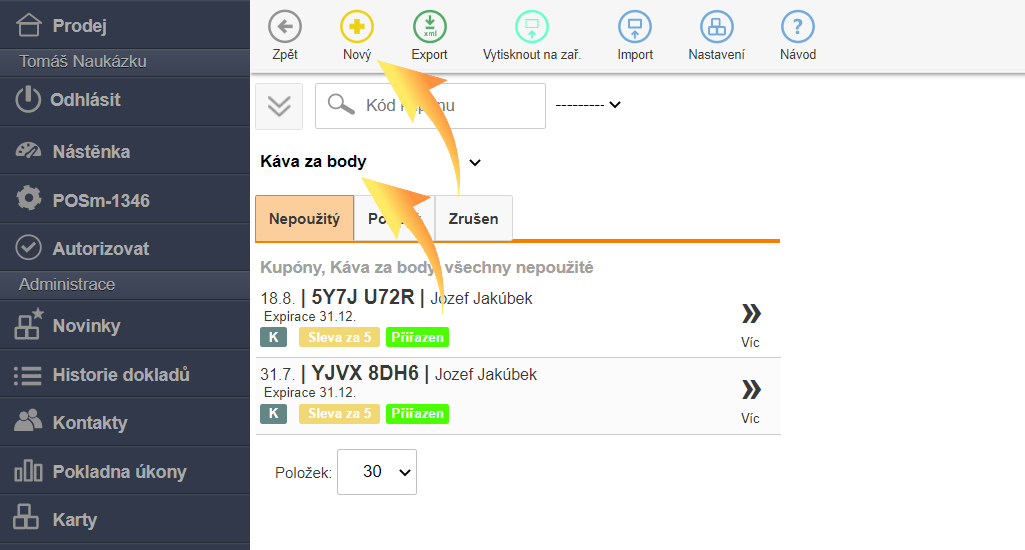Open the dashed dropdown next to search
Image resolution: width=1025 pixels, height=550 pixels.
click(x=588, y=105)
